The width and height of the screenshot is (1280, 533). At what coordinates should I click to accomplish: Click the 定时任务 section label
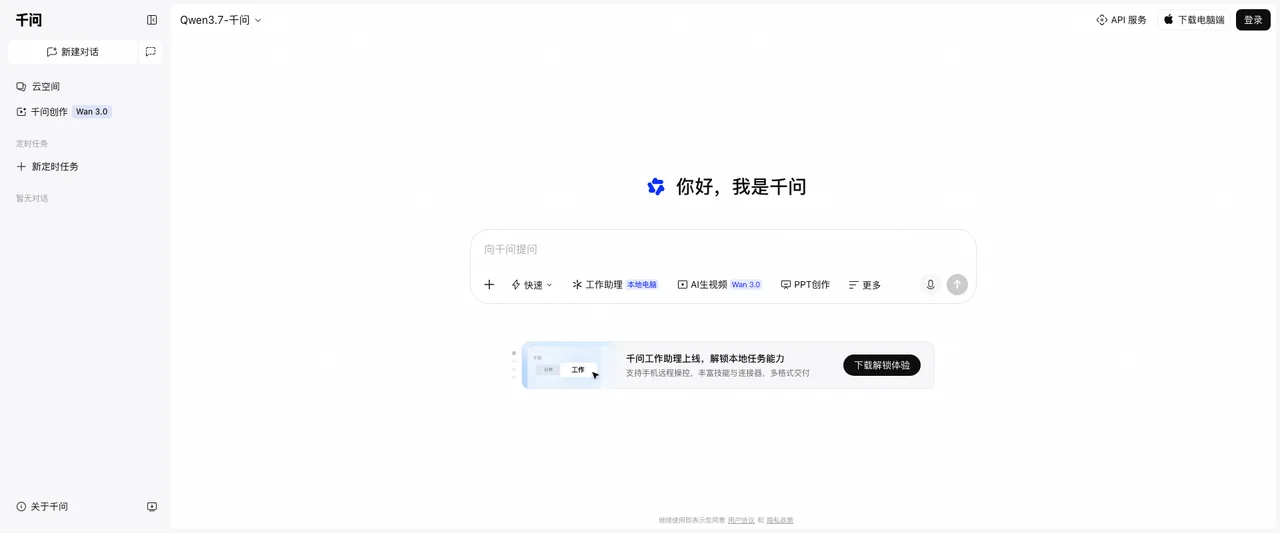pos(32,144)
